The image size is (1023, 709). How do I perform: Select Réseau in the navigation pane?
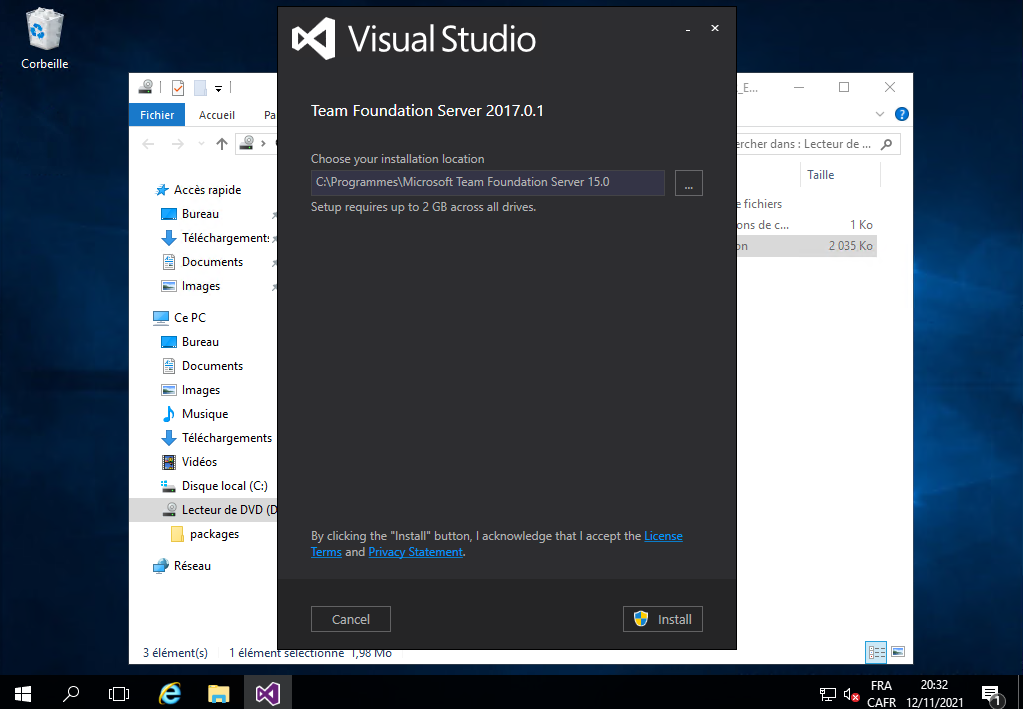click(192, 566)
